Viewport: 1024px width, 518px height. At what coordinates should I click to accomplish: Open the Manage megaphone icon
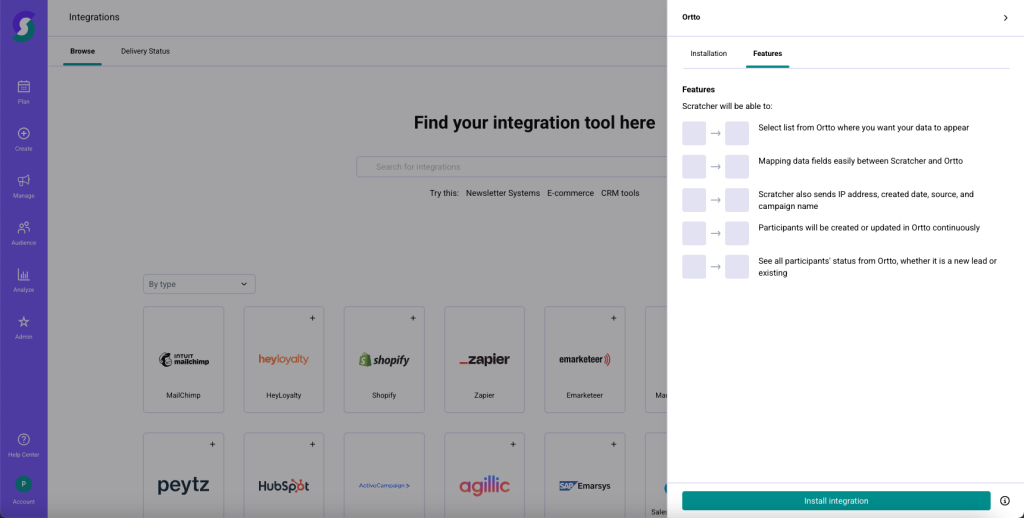coord(24,181)
